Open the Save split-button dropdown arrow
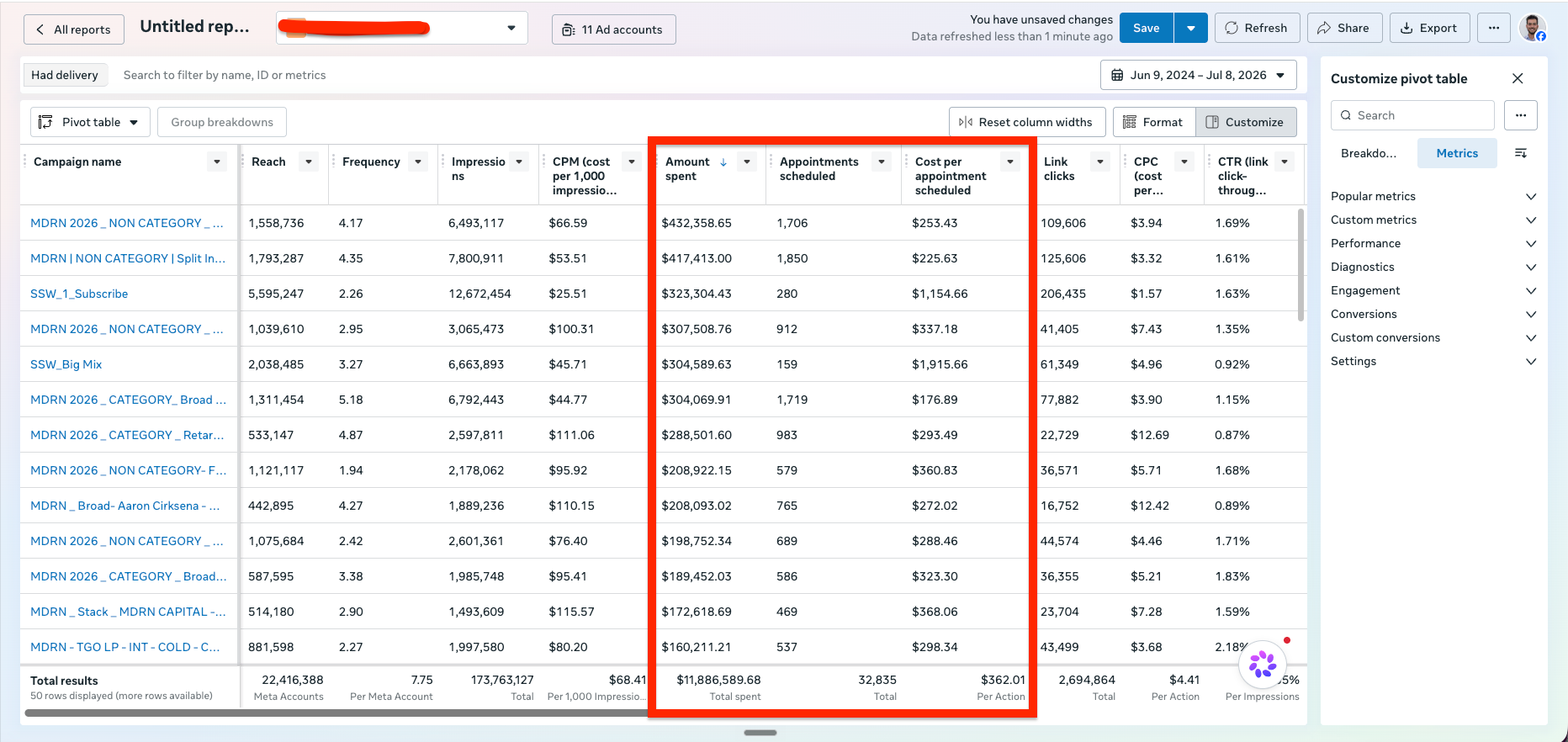This screenshot has height=742, width=1568. (1191, 28)
